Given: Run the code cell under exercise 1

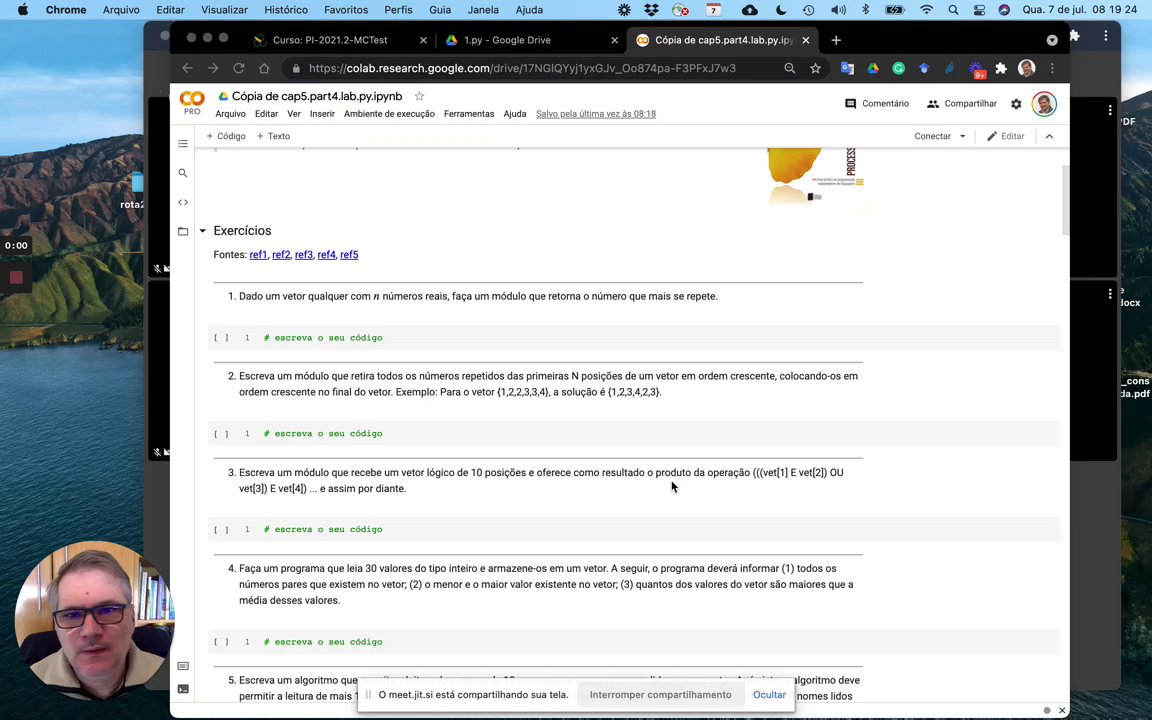Looking at the screenshot, I should click(x=221, y=338).
